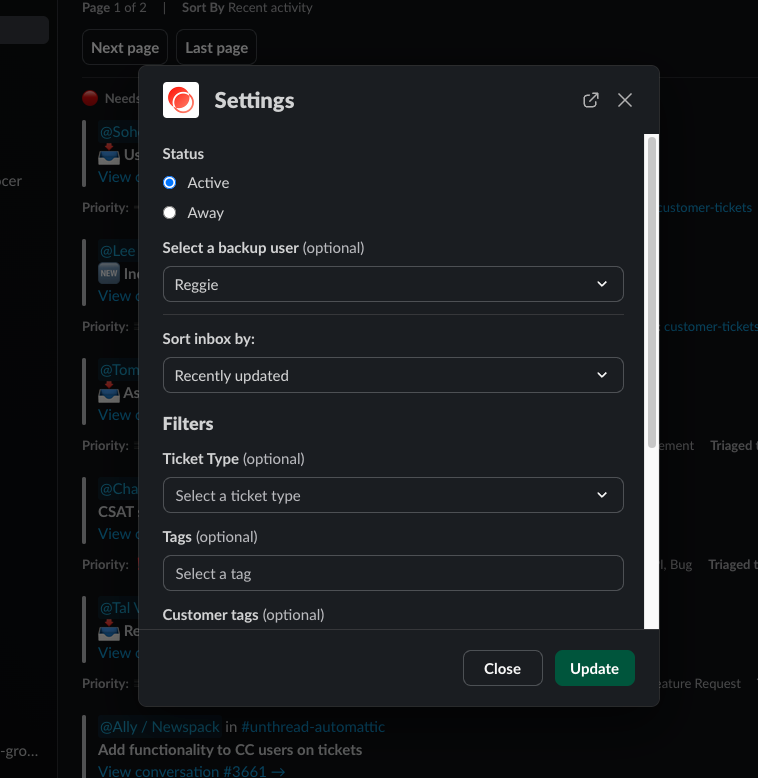The image size is (758, 778).
Task: Close the Settings dialog with X icon
Action: [x=625, y=100]
